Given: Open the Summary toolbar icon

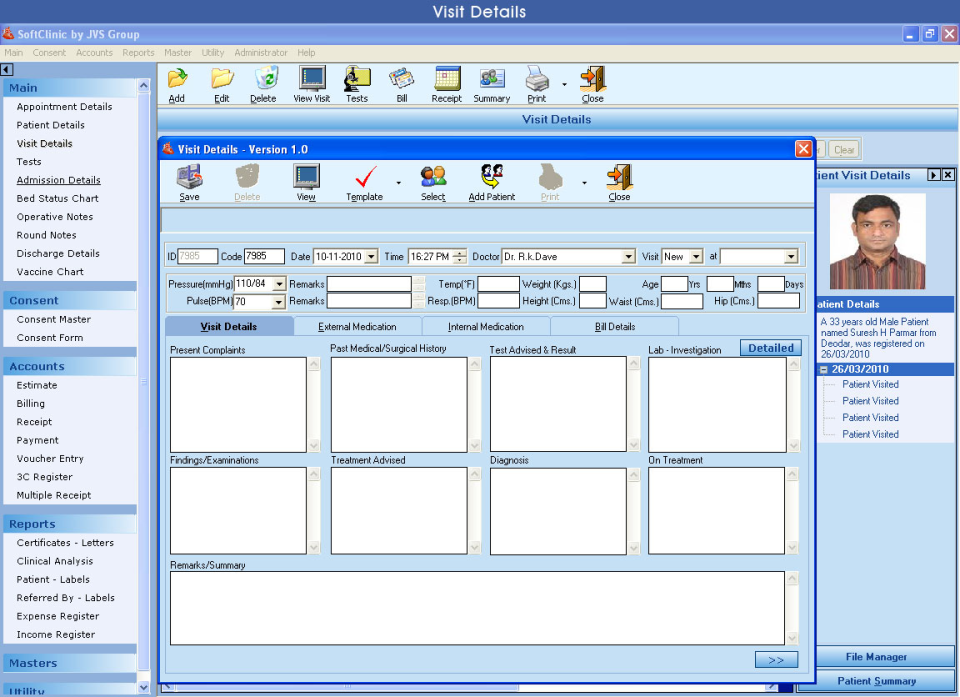Looking at the screenshot, I should click(492, 83).
